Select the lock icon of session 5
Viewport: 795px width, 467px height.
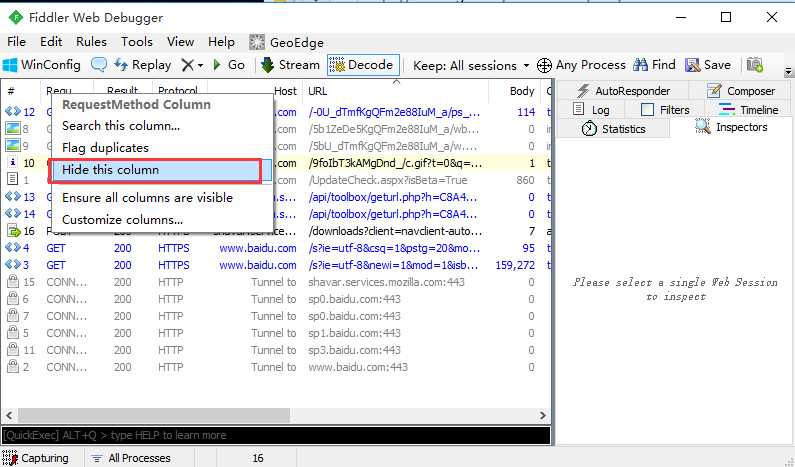click(x=13, y=333)
